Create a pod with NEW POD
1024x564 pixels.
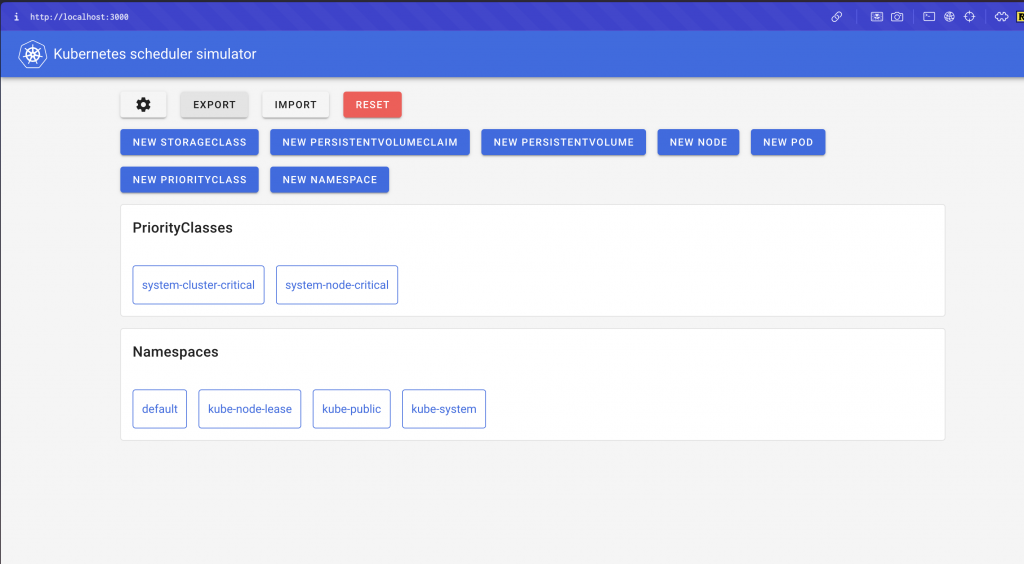[788, 142]
